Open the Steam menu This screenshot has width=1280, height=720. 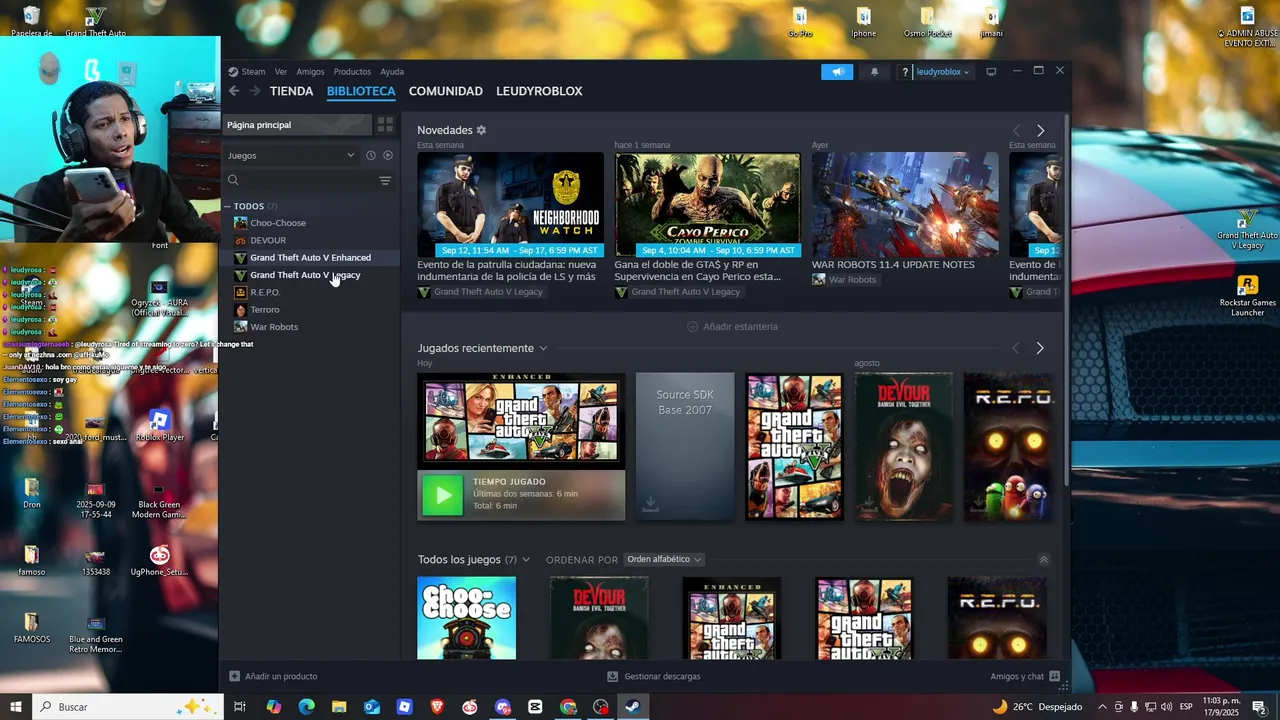click(x=253, y=72)
